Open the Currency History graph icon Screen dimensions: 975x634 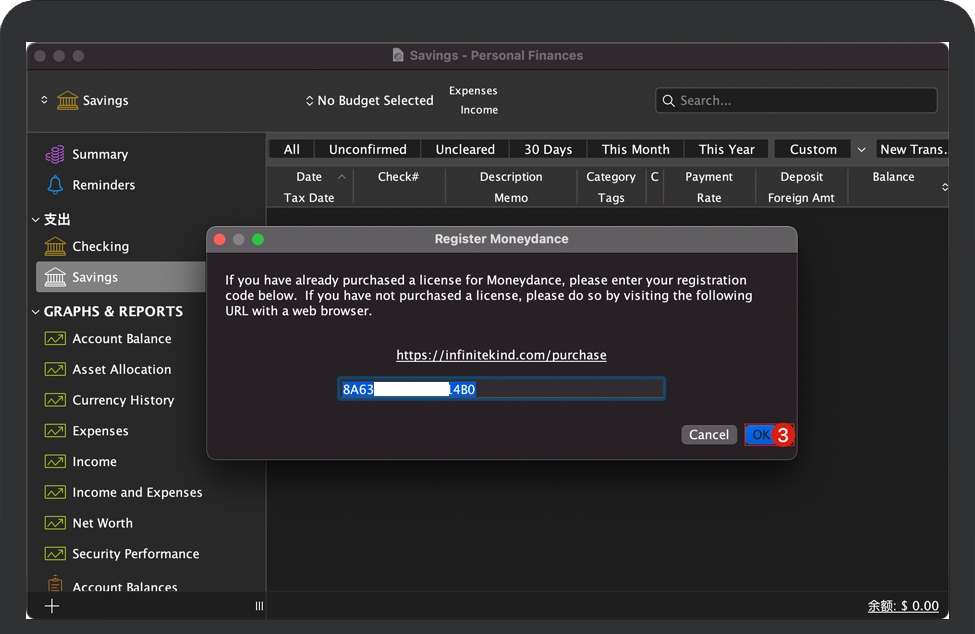[x=55, y=400]
